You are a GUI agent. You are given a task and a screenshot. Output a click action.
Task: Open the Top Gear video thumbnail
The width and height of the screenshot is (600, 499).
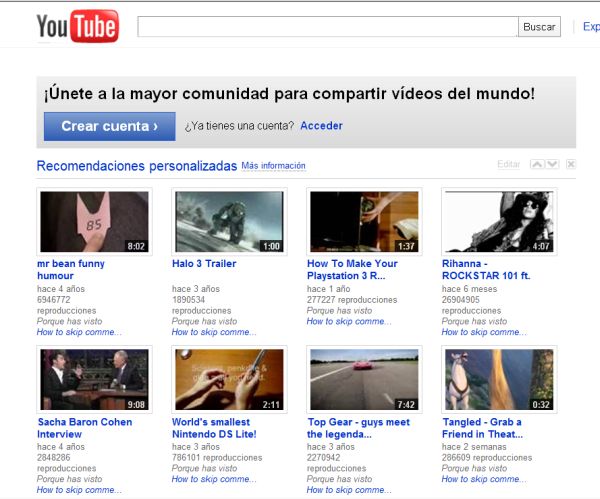[364, 379]
